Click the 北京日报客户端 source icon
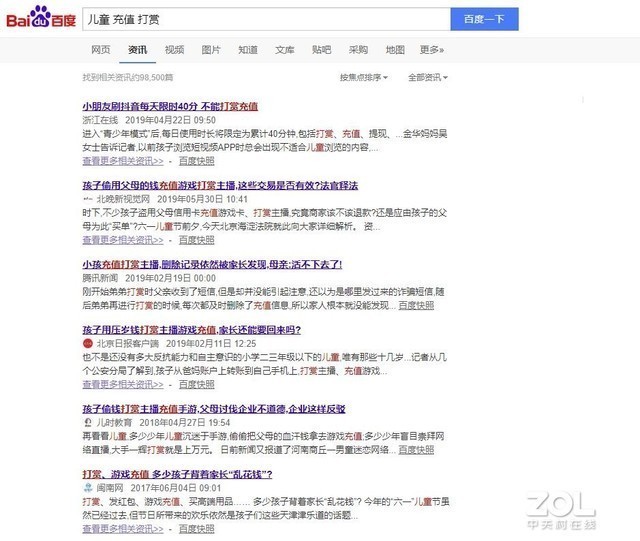640x541 pixels. click(87, 343)
